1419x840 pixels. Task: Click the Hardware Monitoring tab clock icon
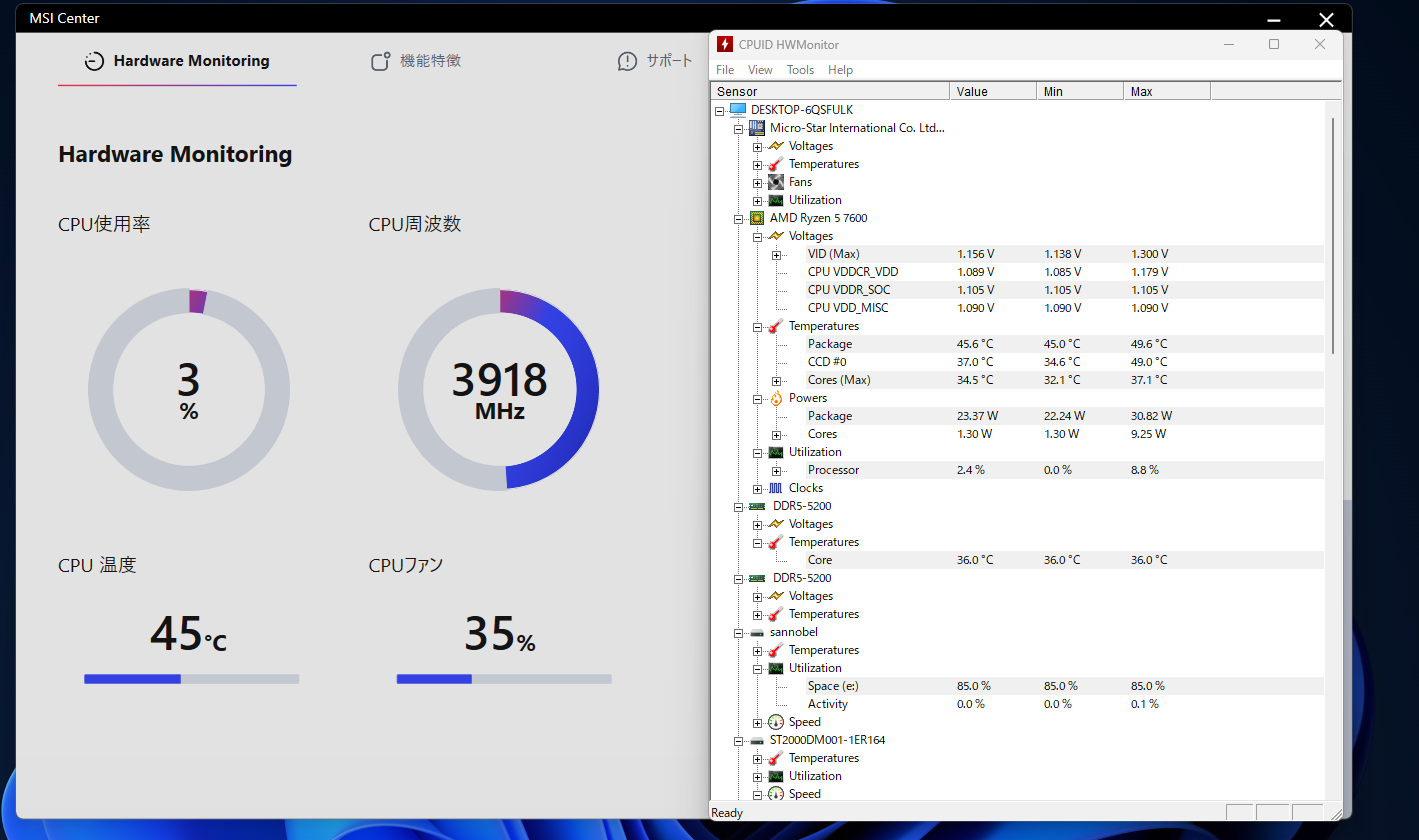click(x=93, y=61)
